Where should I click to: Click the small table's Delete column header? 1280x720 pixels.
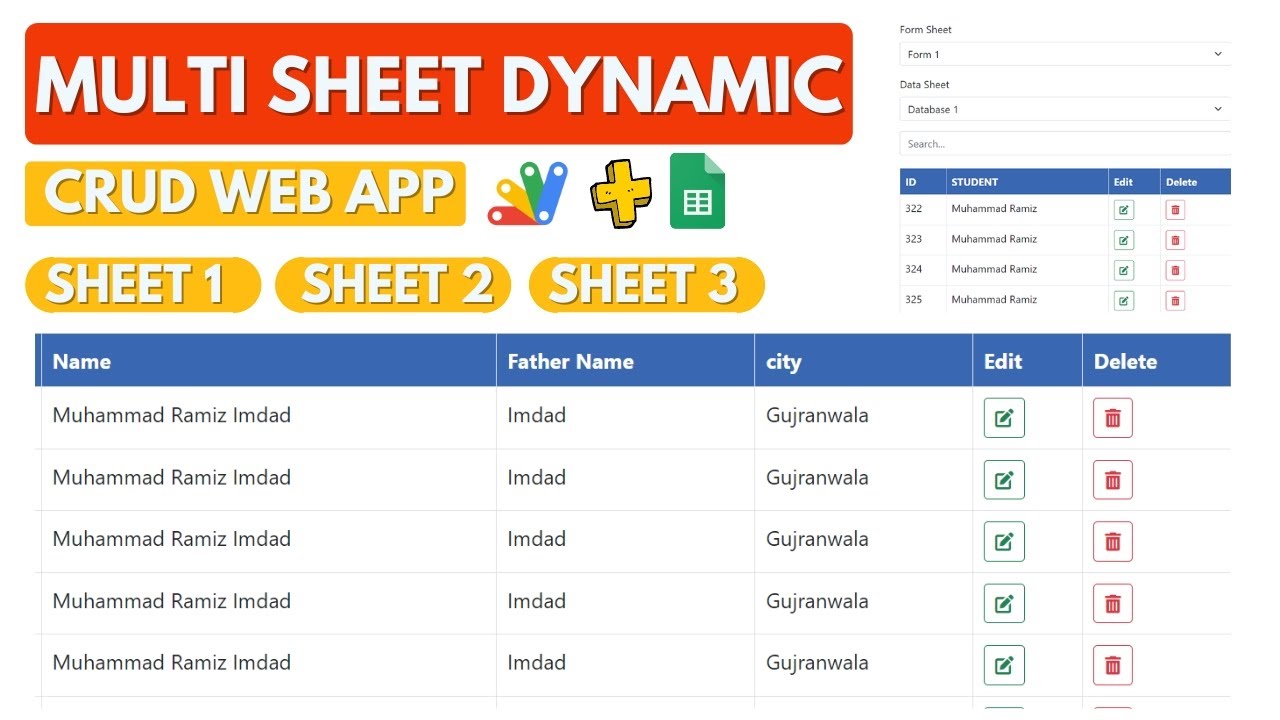pos(1196,182)
